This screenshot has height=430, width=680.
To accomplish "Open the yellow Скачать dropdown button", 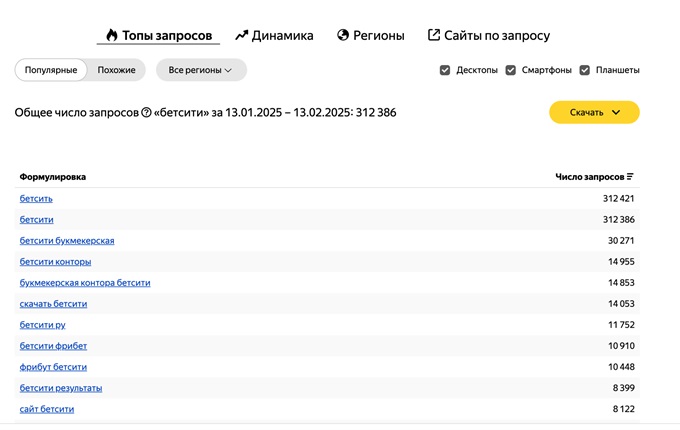I will [594, 112].
